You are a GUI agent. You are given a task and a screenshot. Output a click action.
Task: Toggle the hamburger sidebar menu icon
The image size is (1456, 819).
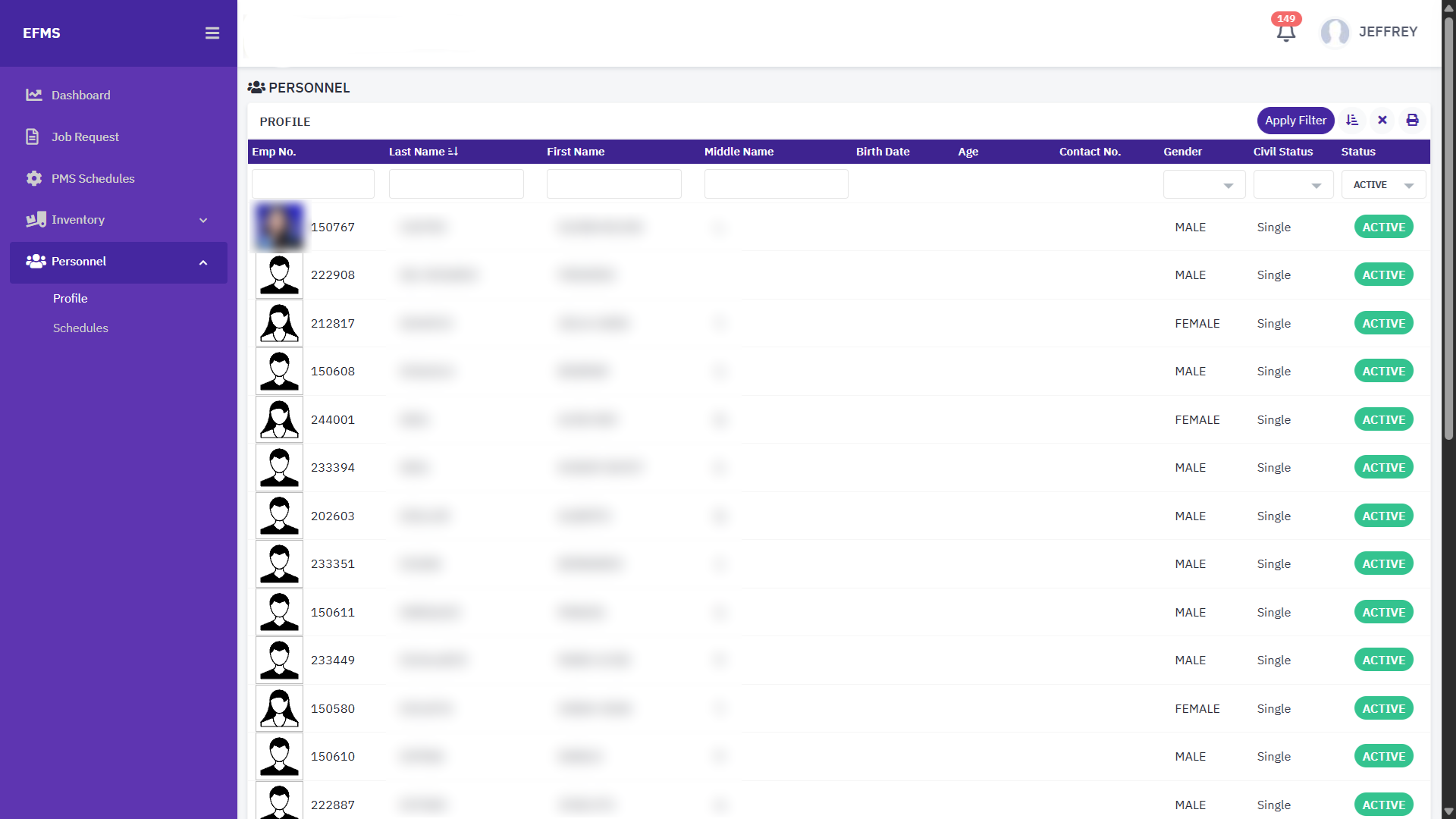point(212,33)
